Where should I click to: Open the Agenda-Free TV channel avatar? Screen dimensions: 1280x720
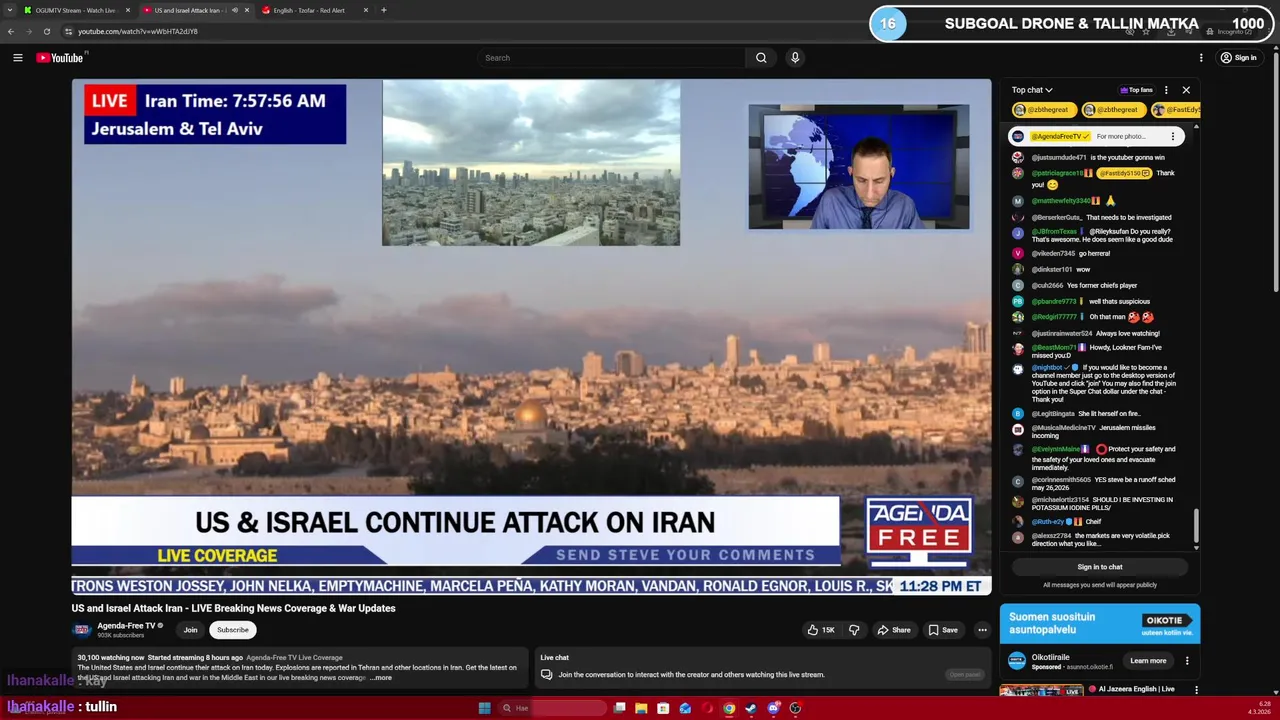[82, 630]
